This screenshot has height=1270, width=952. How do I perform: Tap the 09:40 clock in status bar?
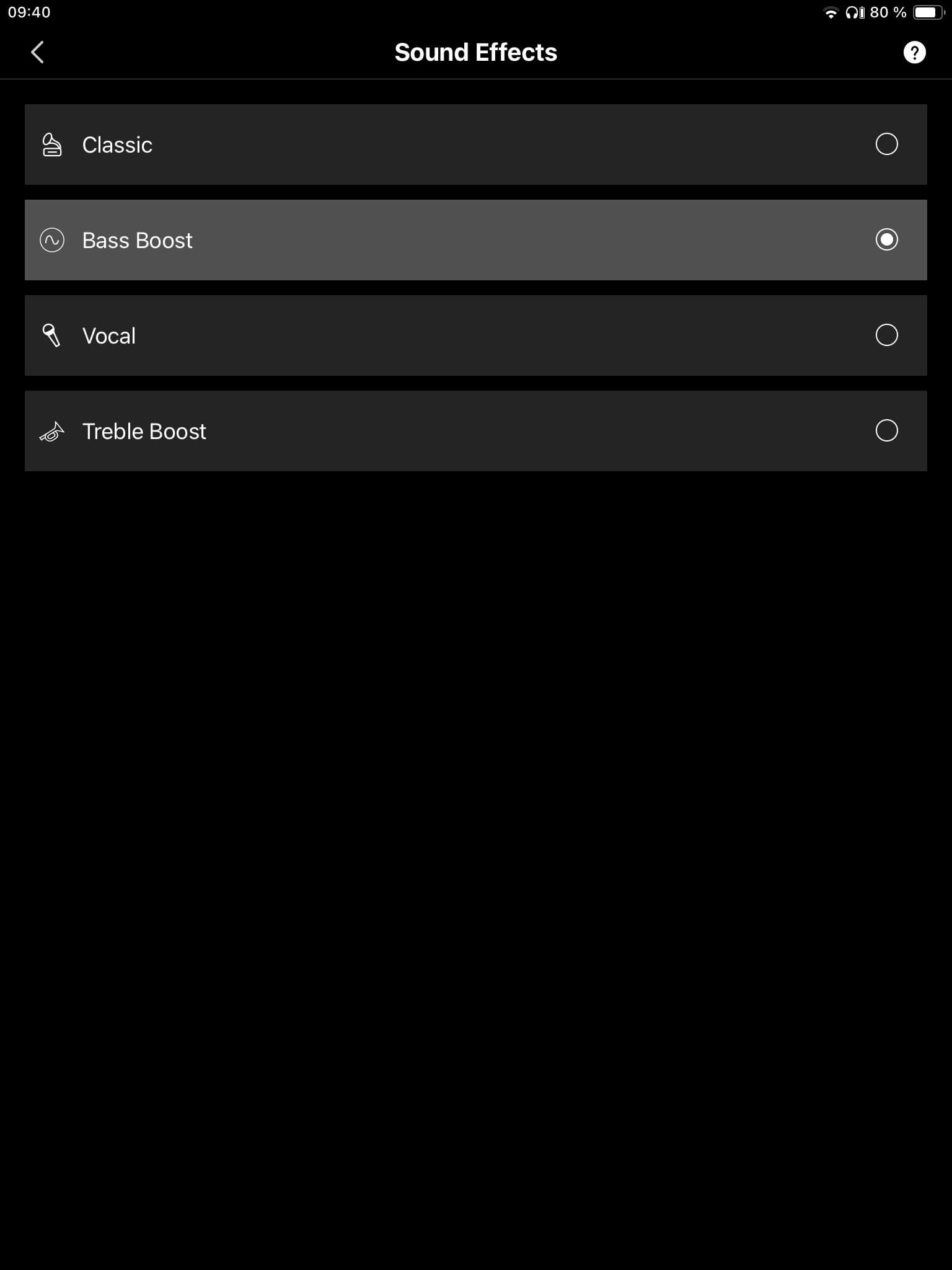(29, 12)
